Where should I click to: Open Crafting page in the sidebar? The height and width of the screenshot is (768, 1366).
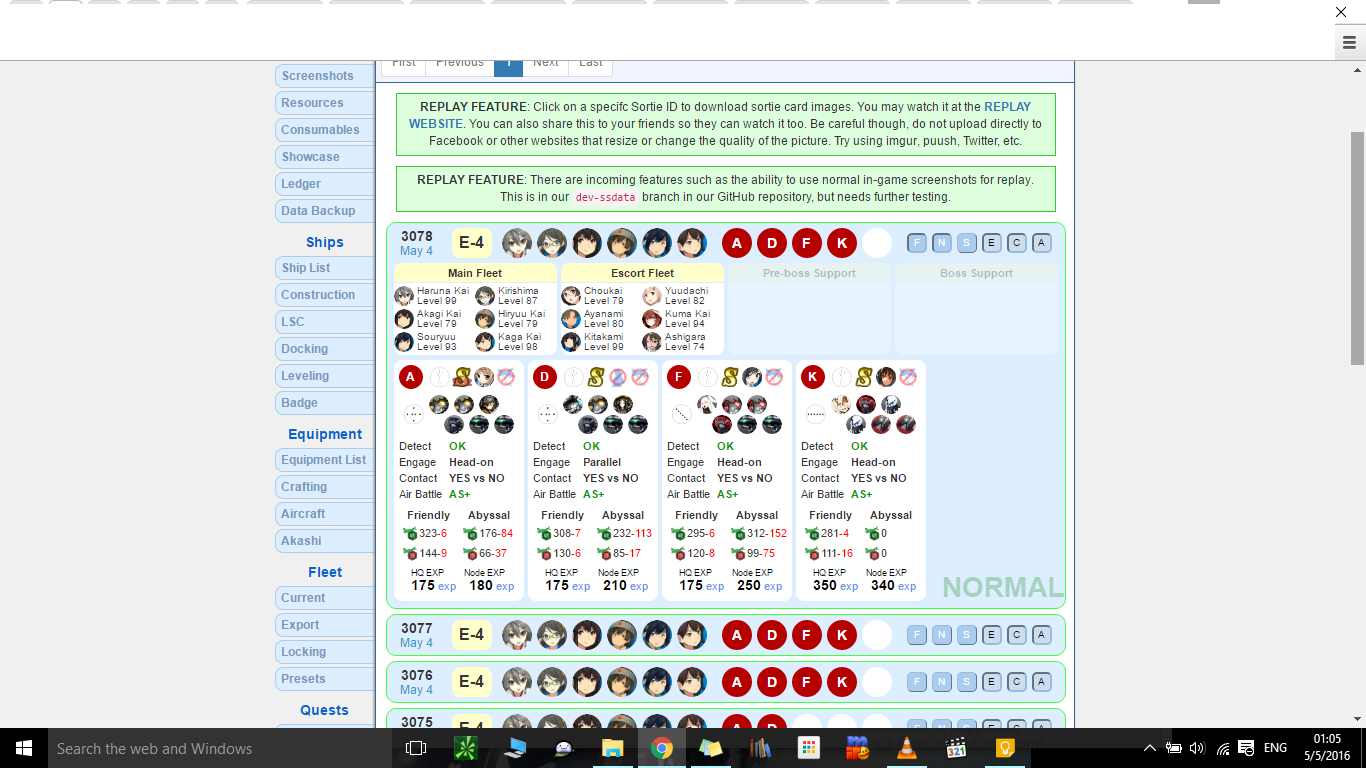pyautogui.click(x=325, y=487)
